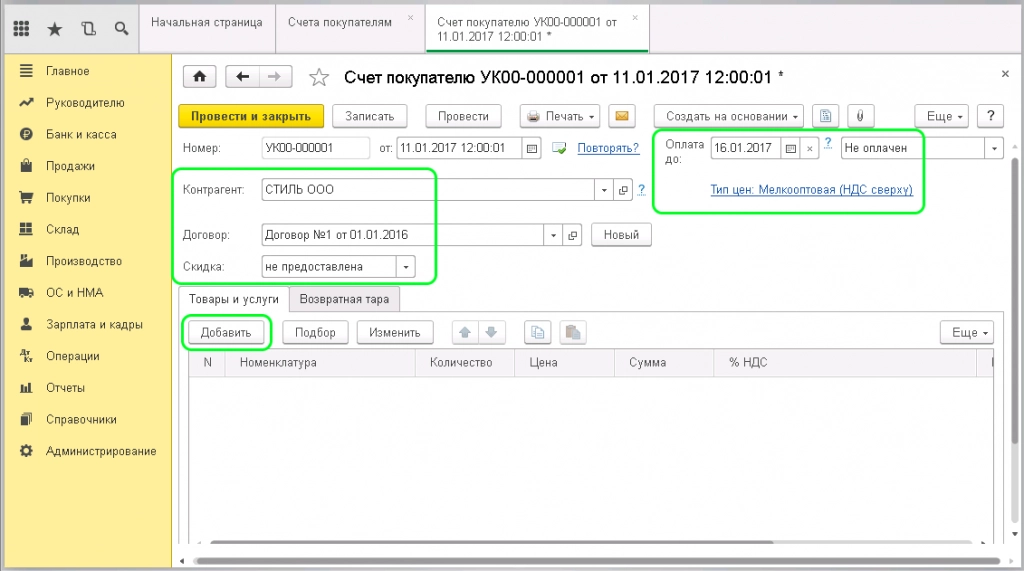Click the Изменить button
This screenshot has width=1024, height=571.
(394, 333)
